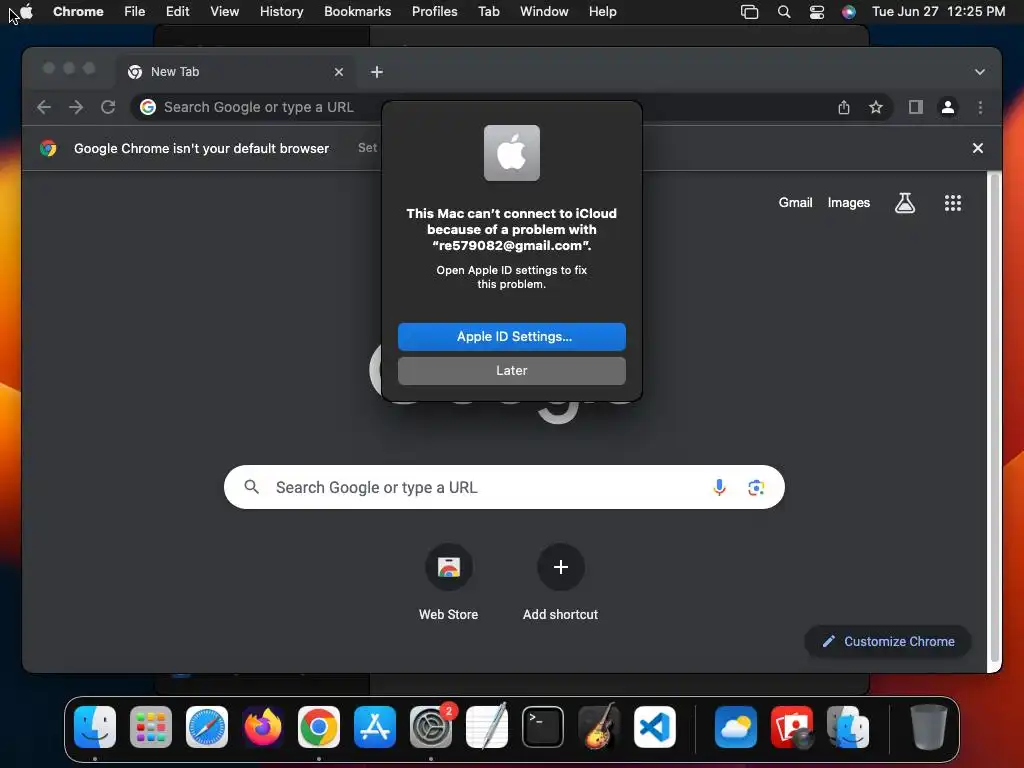
Task: Open a new tab with plus
Action: click(x=377, y=72)
